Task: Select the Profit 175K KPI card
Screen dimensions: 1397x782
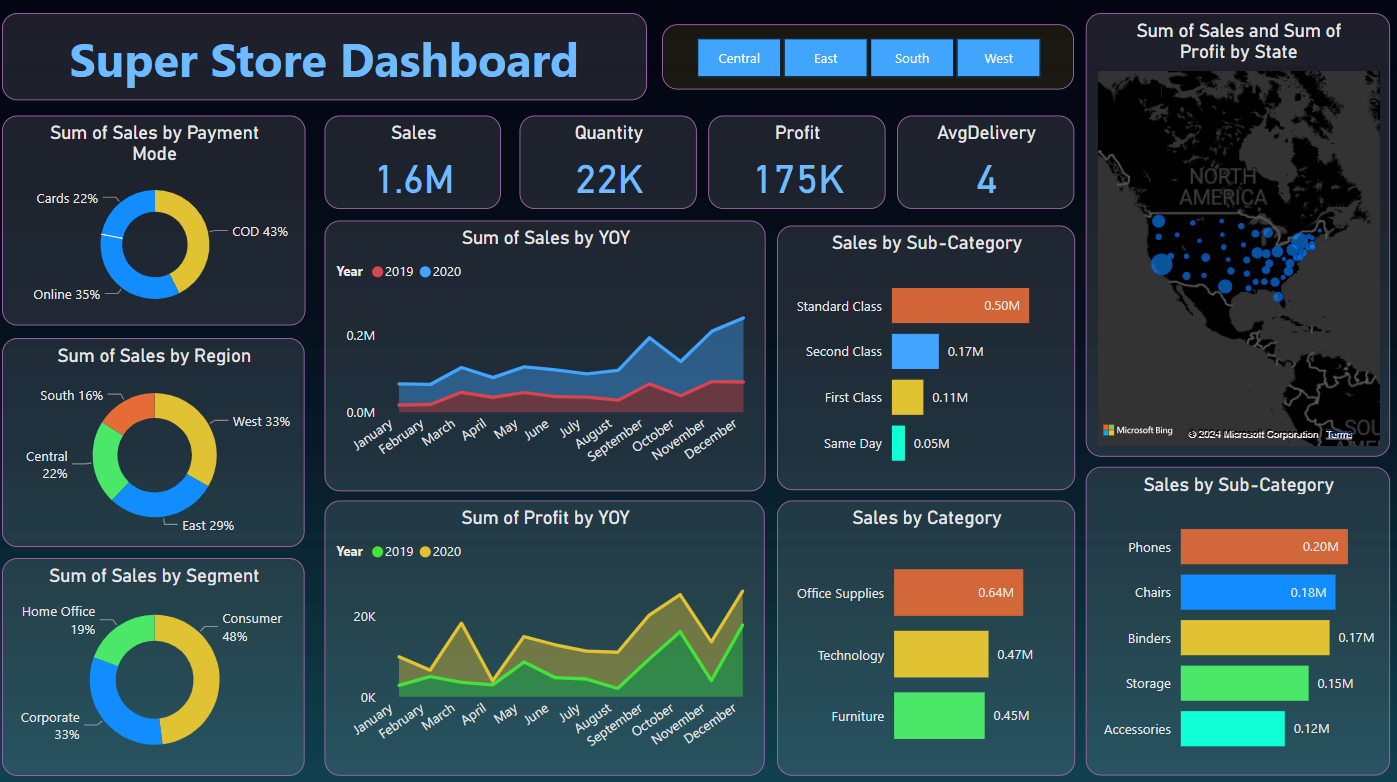Action: coord(797,162)
